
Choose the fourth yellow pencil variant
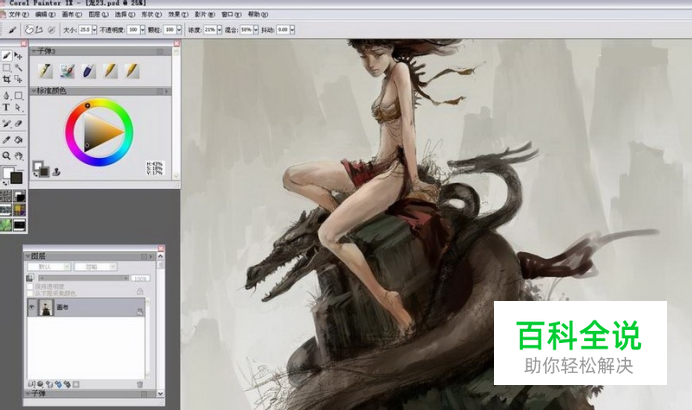click(x=110, y=71)
